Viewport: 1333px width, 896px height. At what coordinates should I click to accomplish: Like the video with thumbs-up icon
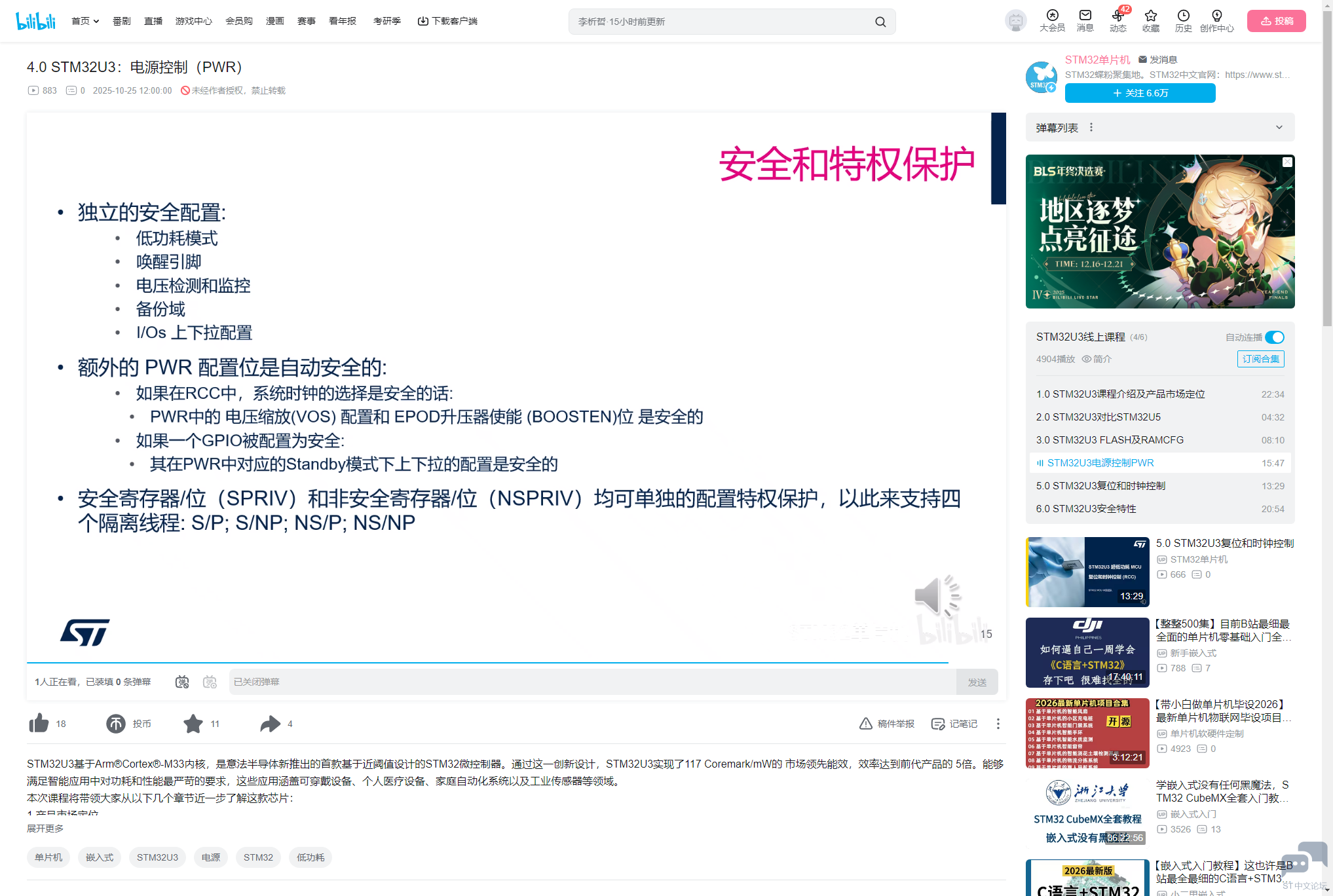click(x=39, y=723)
